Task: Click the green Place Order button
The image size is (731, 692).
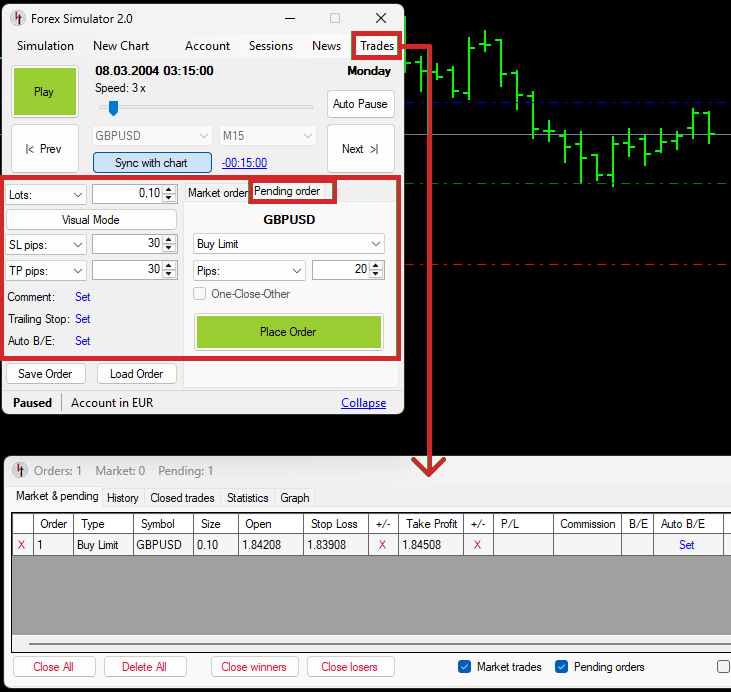Action: (289, 332)
